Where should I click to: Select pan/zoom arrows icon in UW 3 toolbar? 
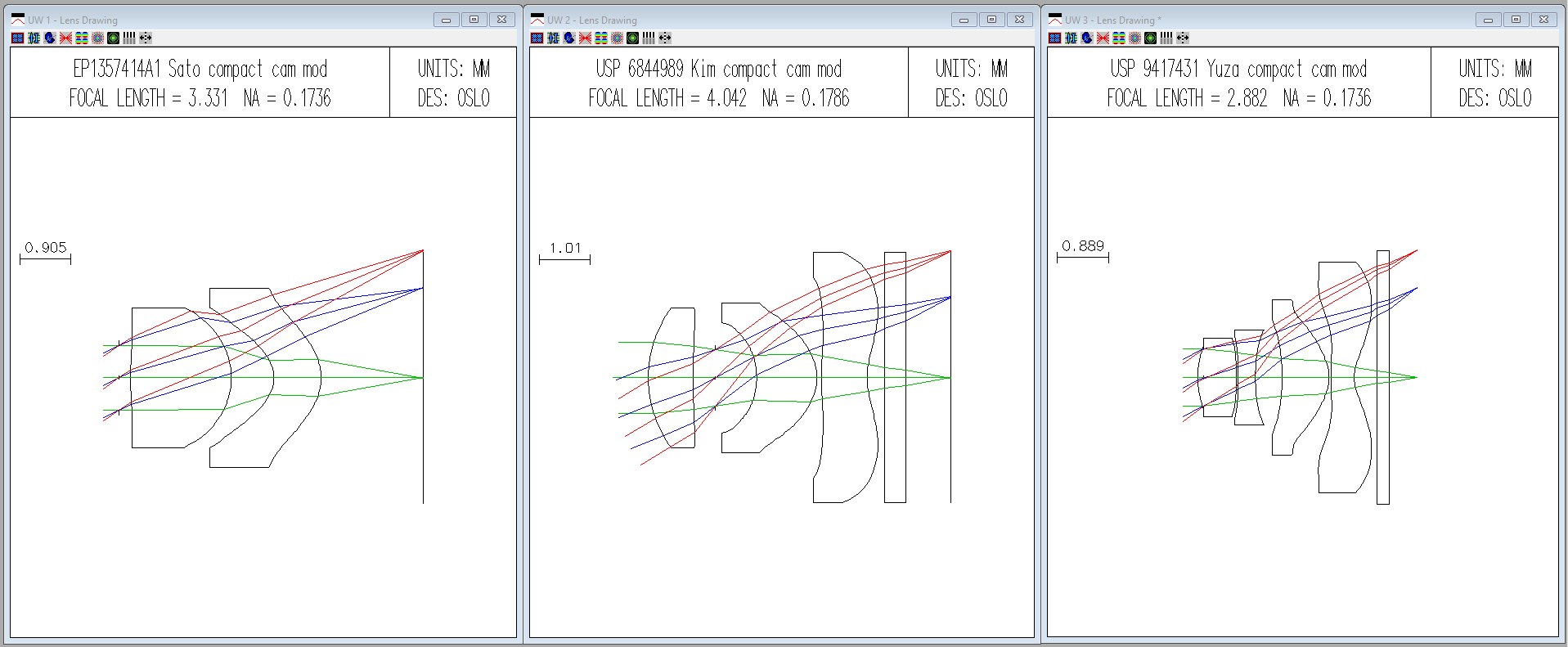1183,38
